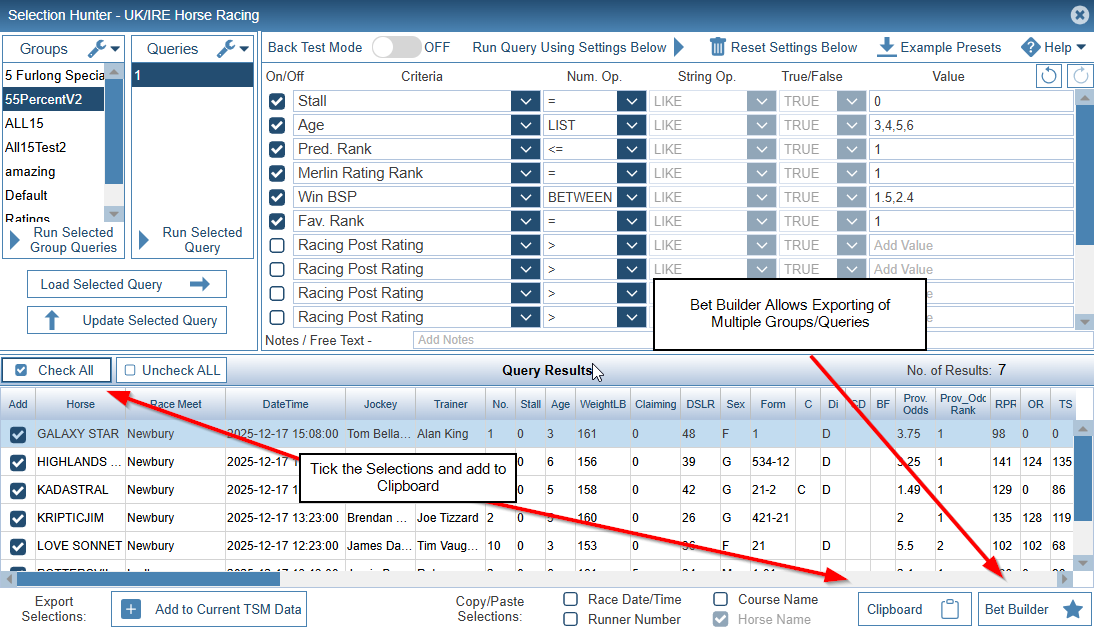1094x627 pixels.
Task: Click the Bet Builder star icon
Action: pyautogui.click(x=1072, y=609)
